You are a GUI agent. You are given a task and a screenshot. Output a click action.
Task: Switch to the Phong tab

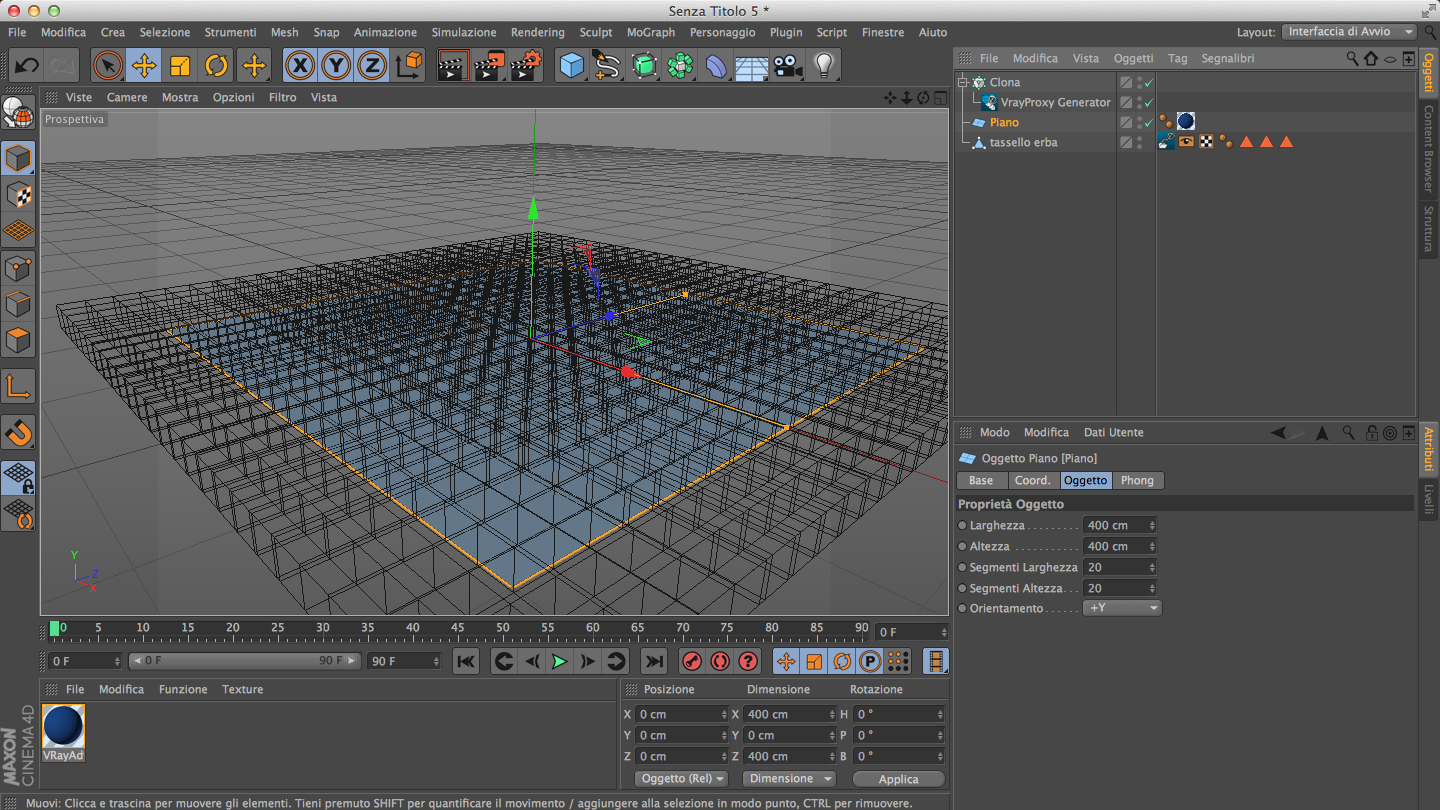point(1137,481)
